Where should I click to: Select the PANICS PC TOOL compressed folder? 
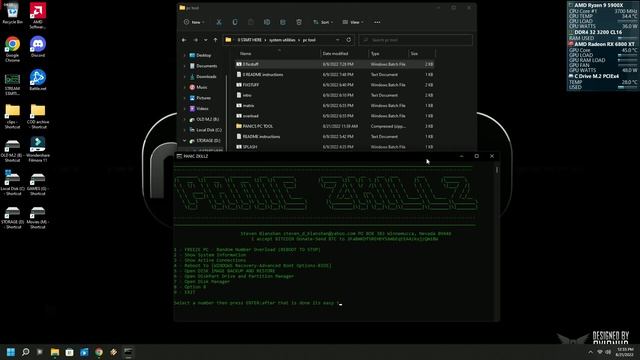click(x=335, y=126)
